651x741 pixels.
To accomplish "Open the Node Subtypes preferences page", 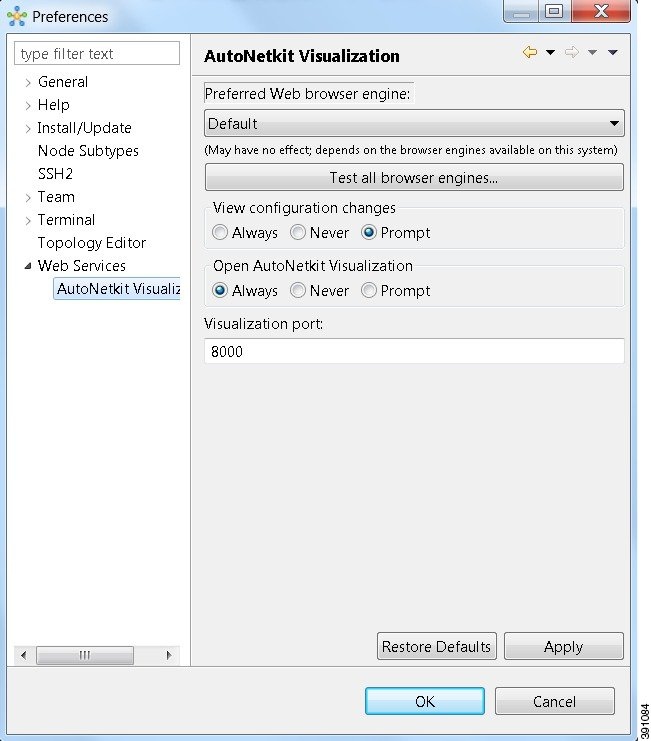I will click(x=88, y=151).
